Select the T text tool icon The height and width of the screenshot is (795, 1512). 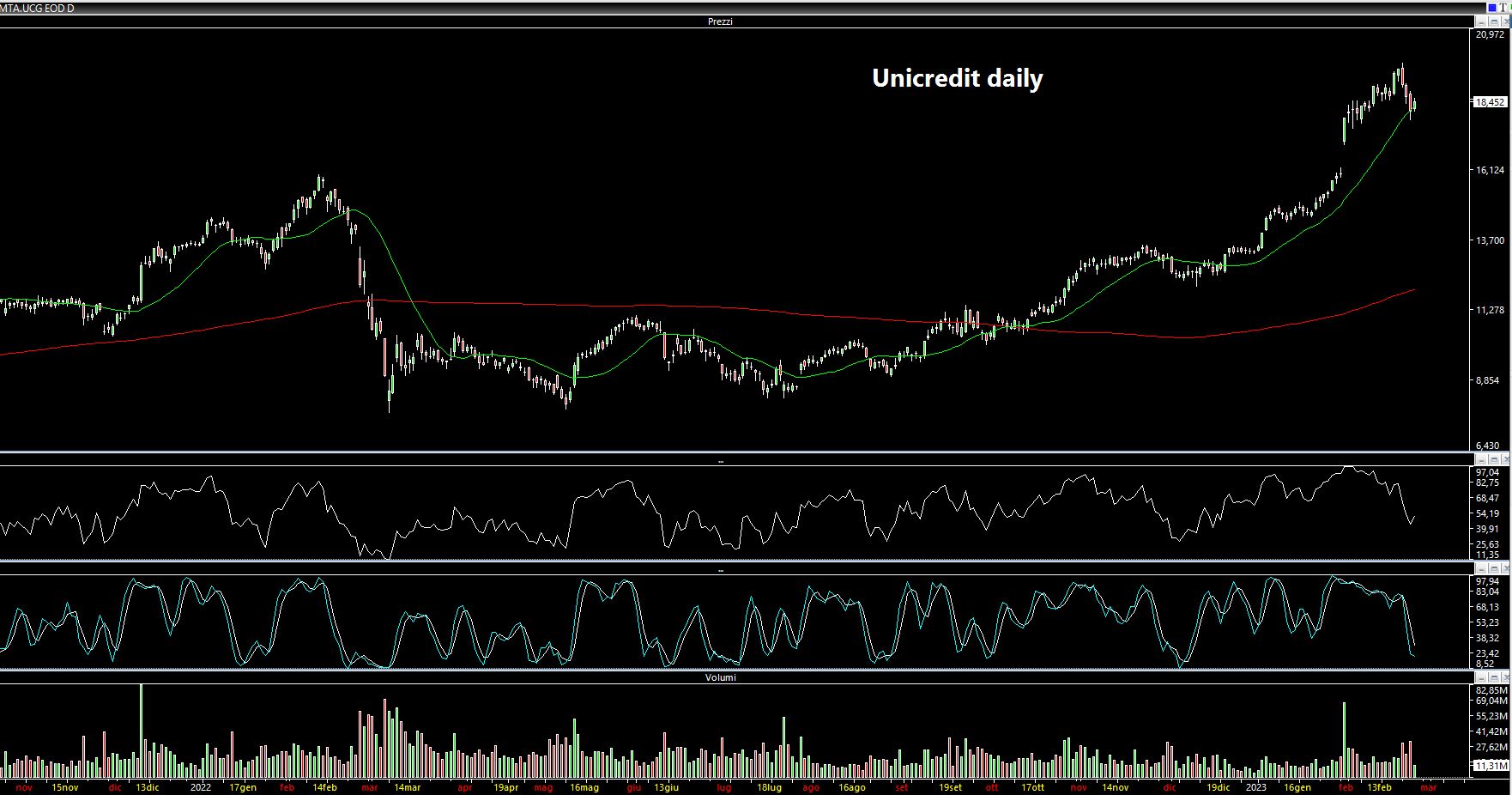click(1503, 8)
